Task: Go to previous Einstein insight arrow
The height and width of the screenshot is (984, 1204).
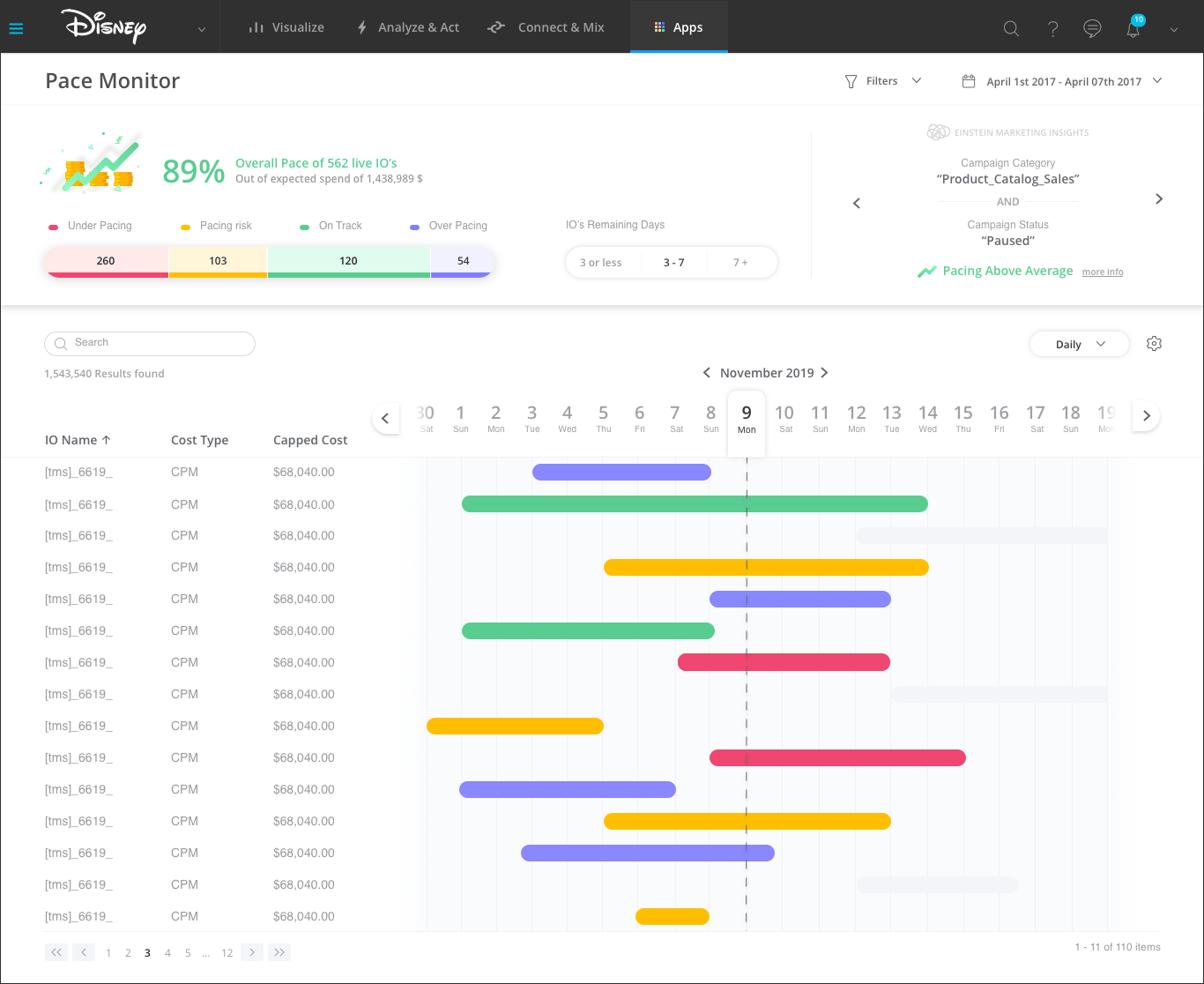Action: [857, 204]
